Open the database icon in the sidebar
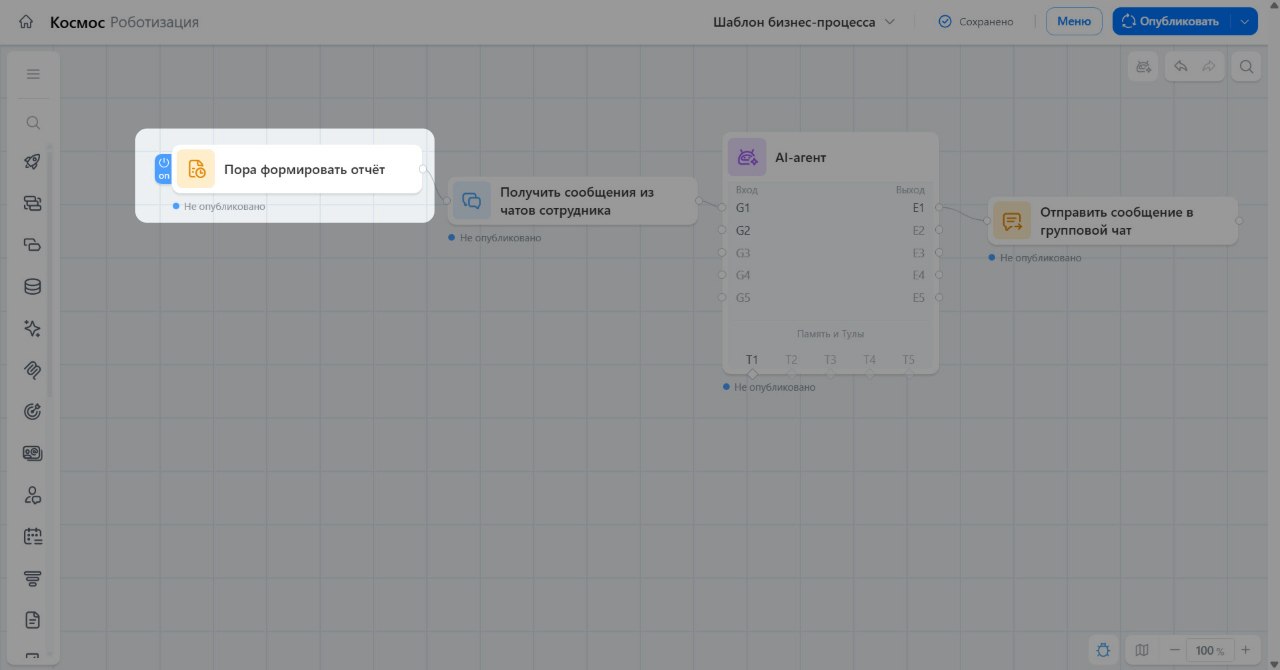1280x670 pixels. coord(33,287)
